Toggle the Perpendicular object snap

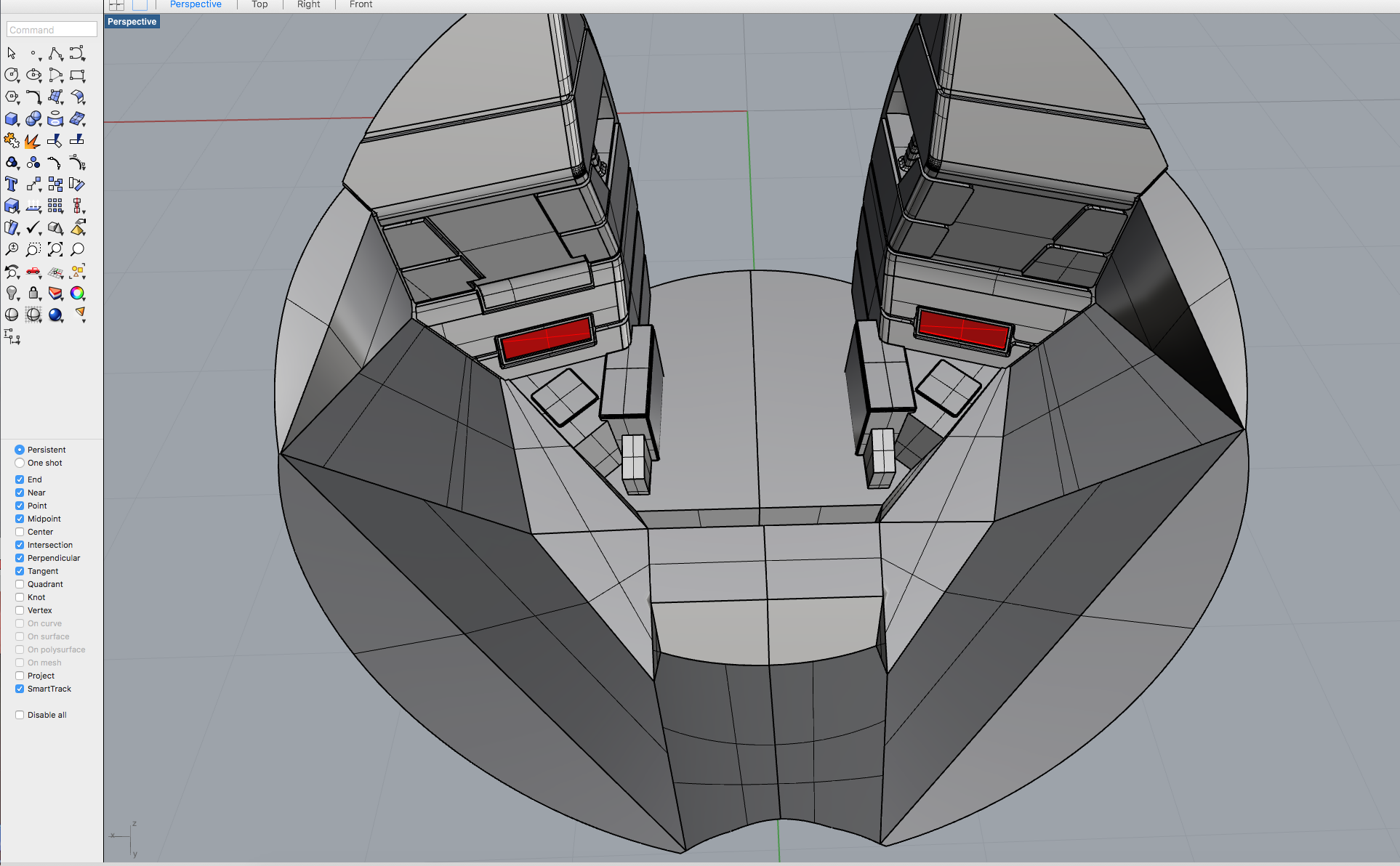20,558
